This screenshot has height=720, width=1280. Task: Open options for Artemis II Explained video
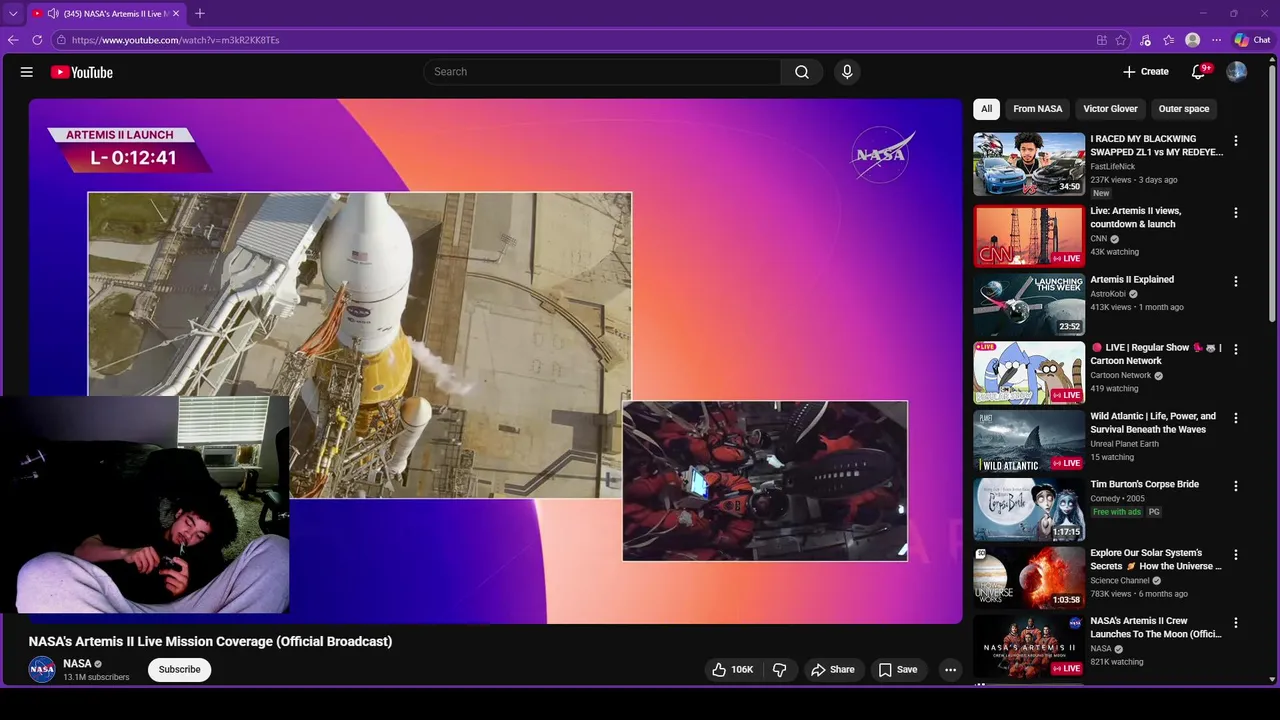1236,282
